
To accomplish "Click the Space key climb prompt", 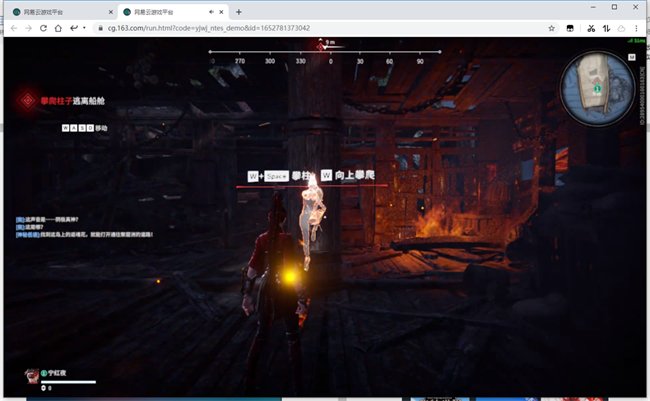I will coord(276,176).
